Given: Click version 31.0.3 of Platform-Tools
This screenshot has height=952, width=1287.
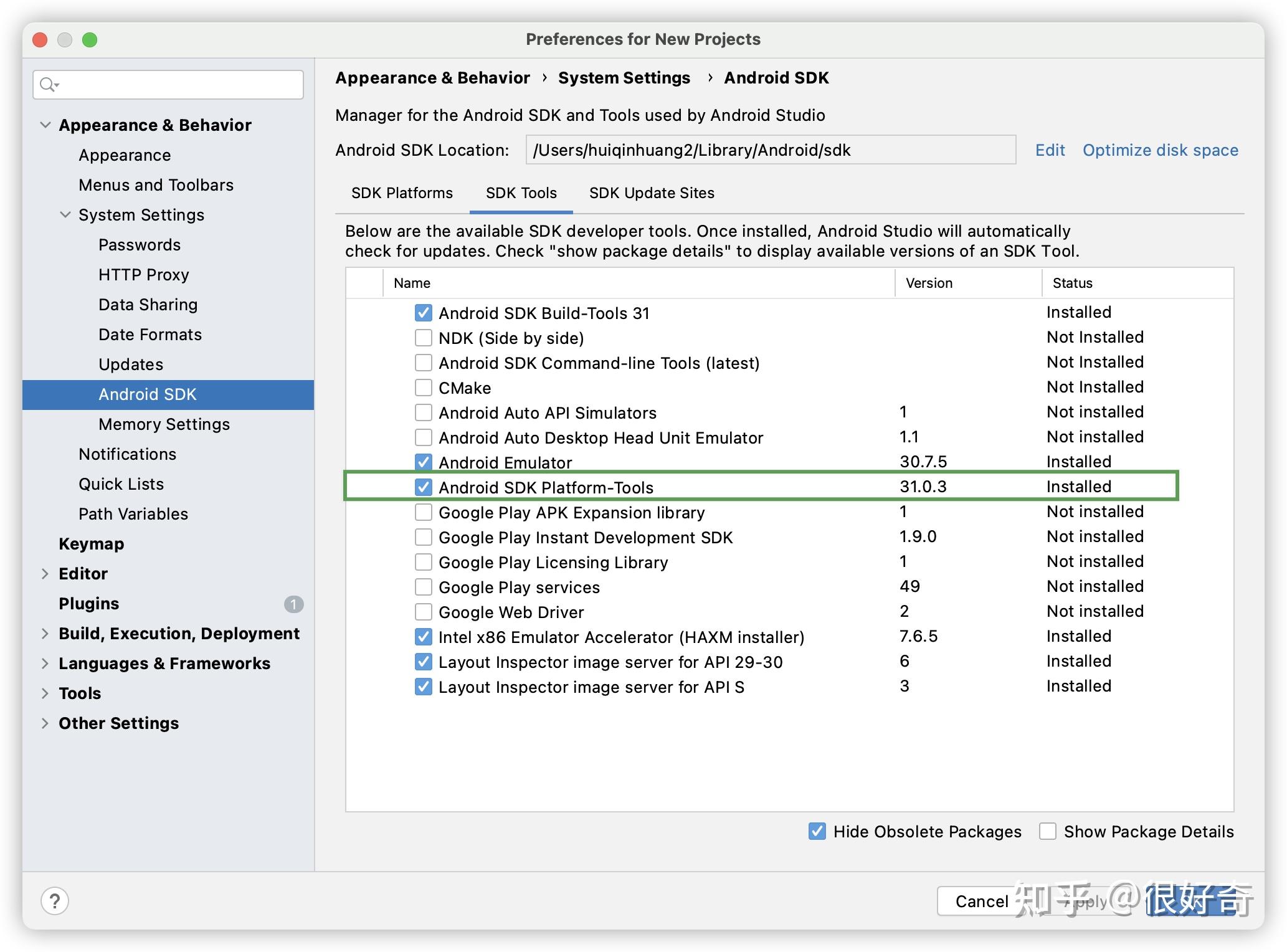Looking at the screenshot, I should point(923,487).
